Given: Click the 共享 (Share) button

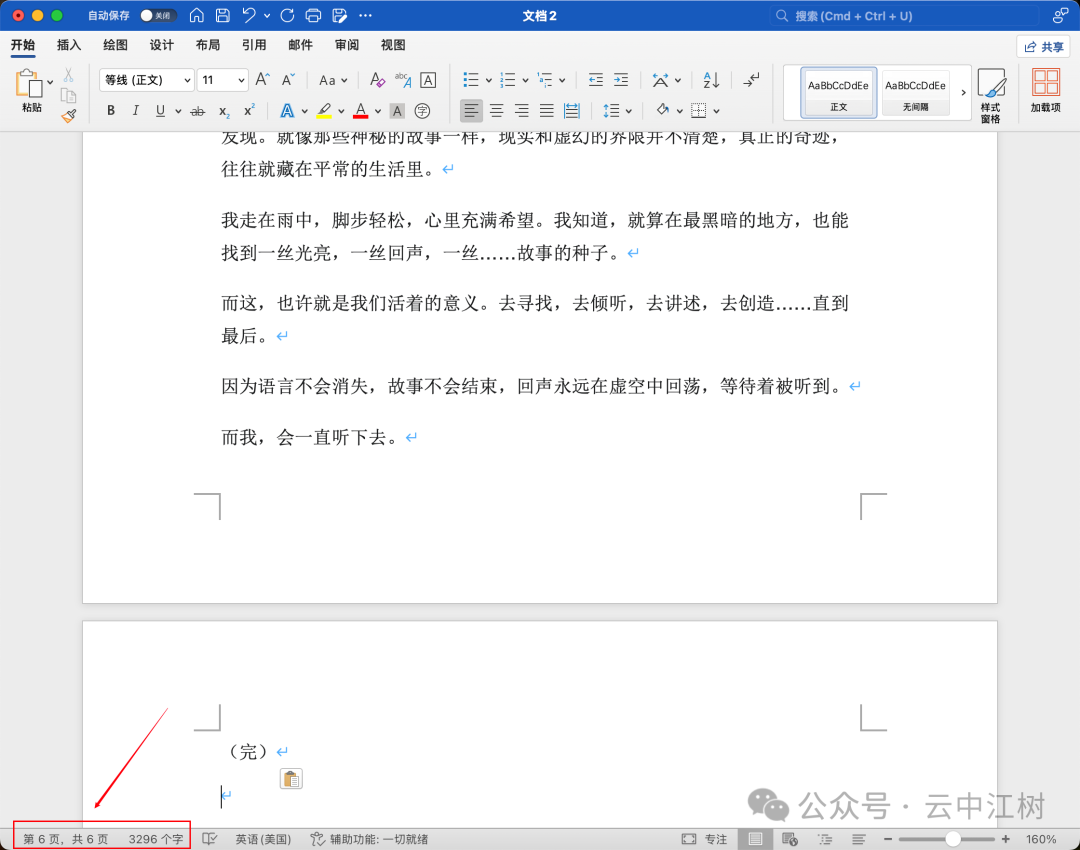Looking at the screenshot, I should coord(1043,47).
